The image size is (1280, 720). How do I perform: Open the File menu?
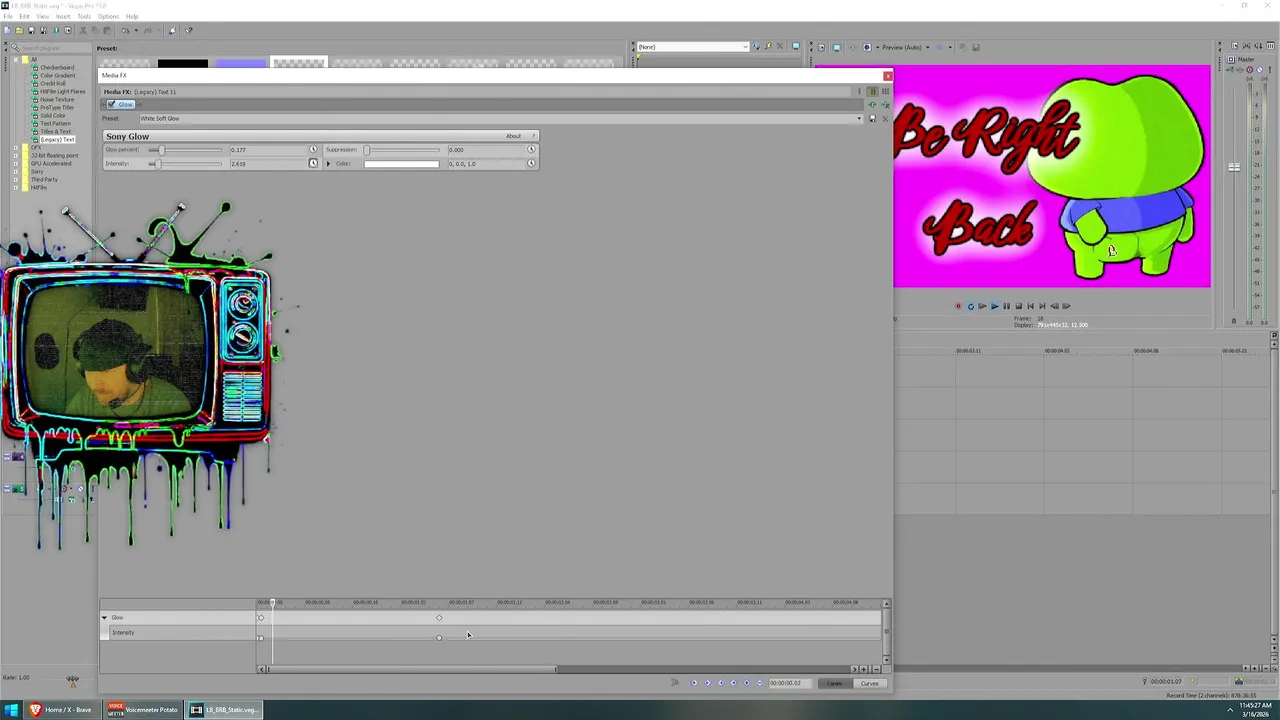click(x=8, y=16)
